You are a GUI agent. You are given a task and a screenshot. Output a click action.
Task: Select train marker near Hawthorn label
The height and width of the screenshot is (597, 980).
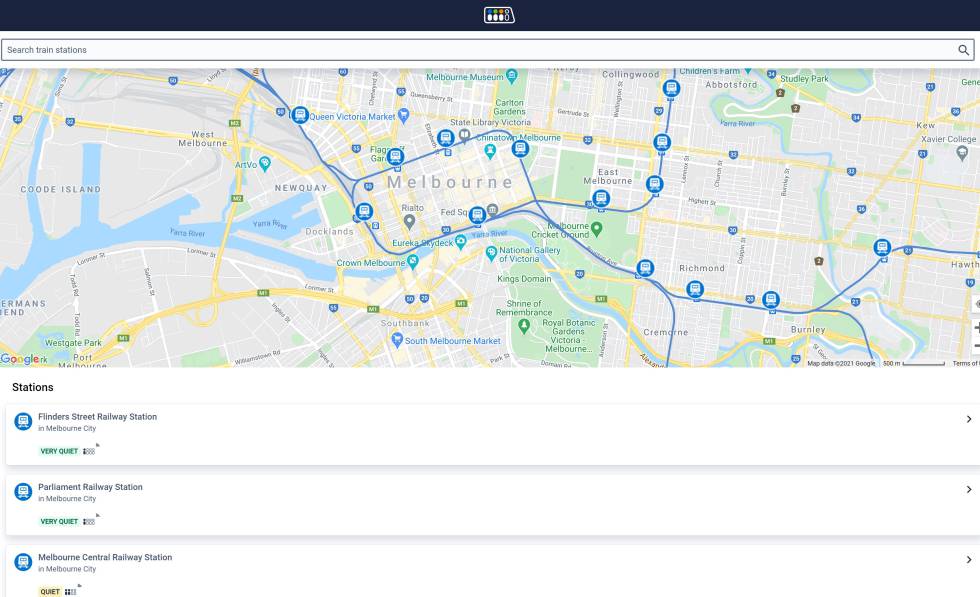coord(882,248)
